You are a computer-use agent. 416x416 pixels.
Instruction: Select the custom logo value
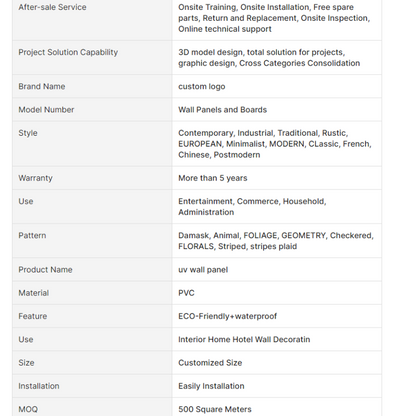[x=202, y=87]
